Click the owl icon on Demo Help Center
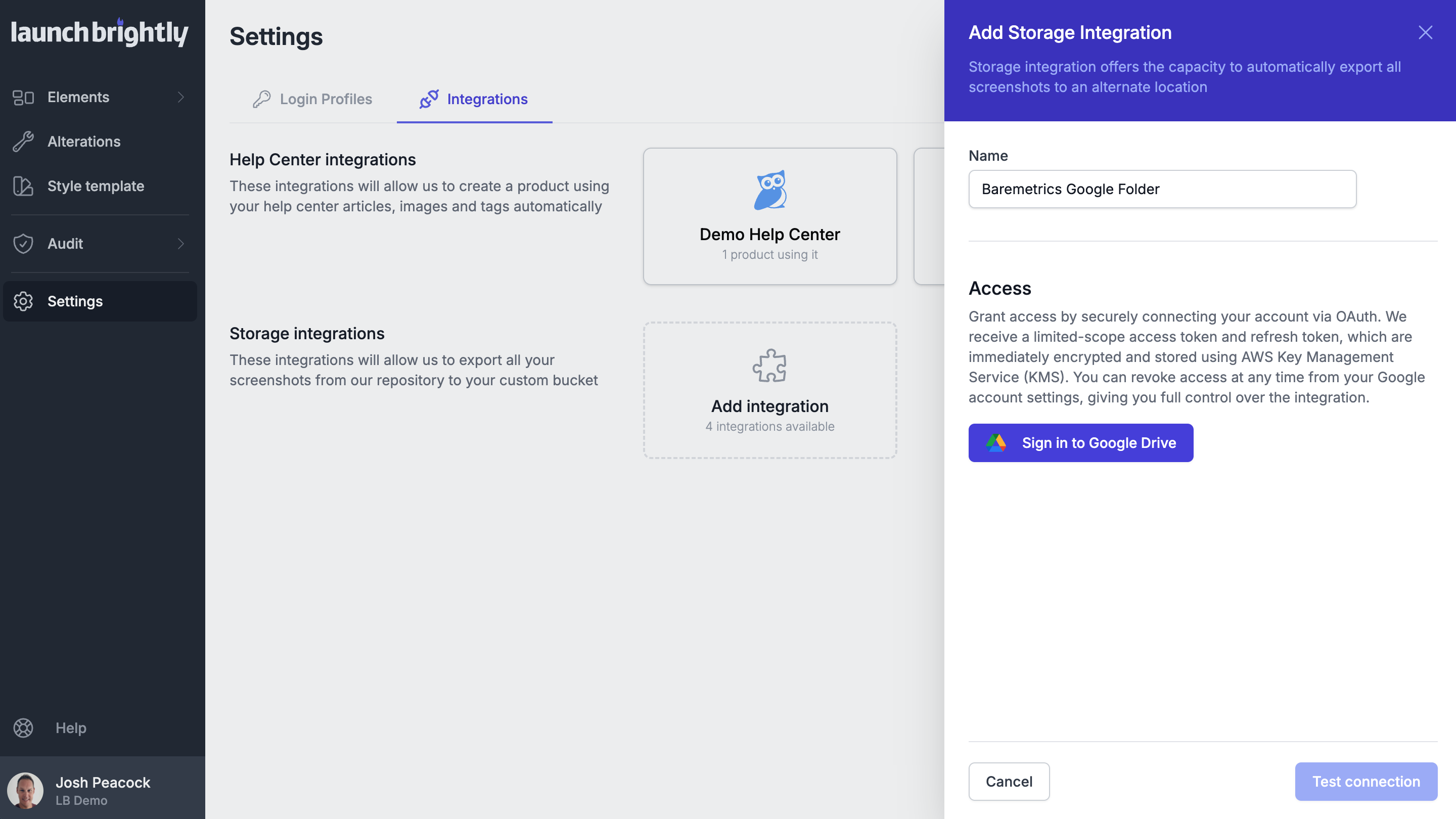 coord(770,191)
